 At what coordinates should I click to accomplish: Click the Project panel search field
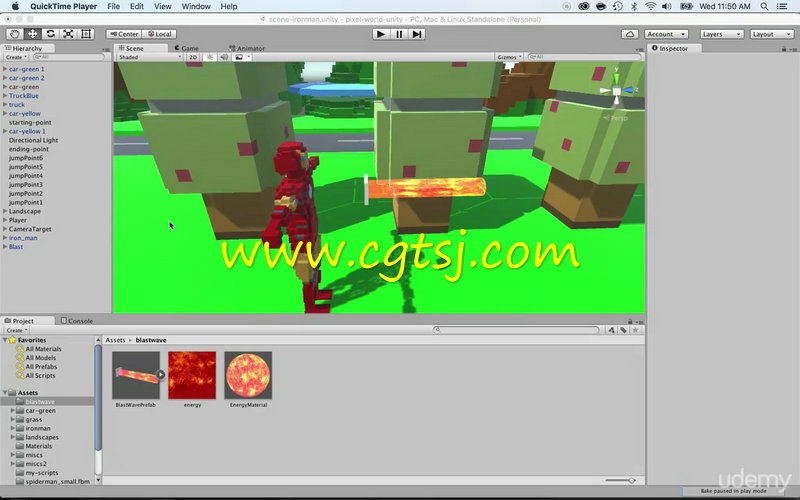[x=516, y=330]
